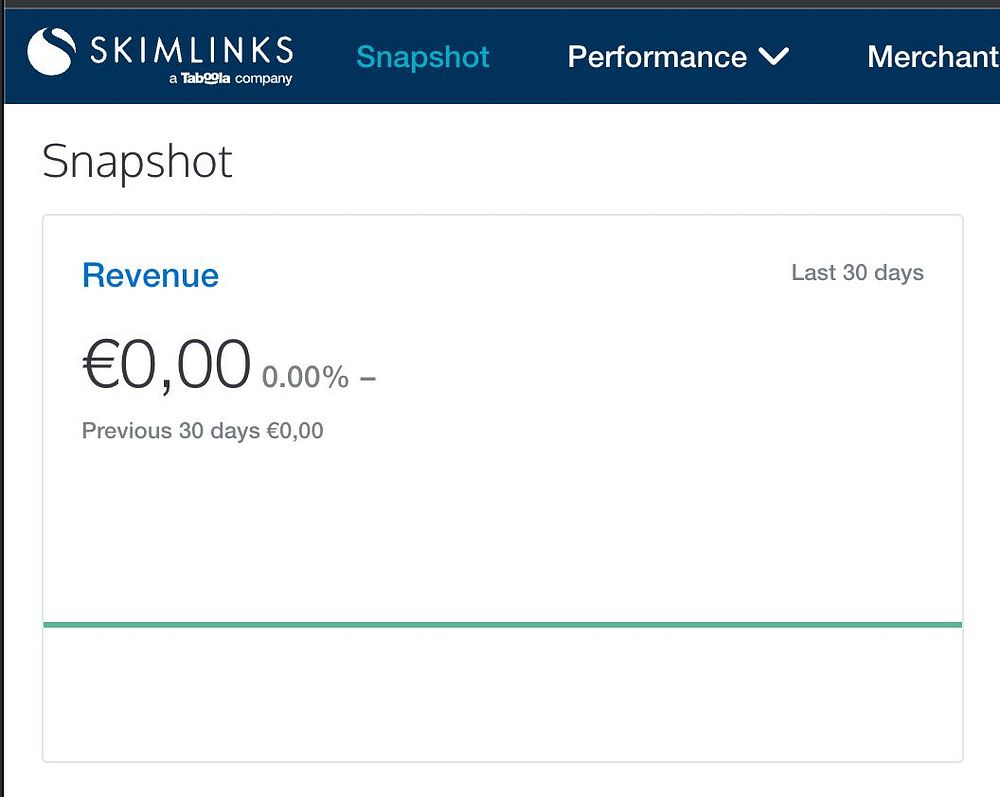Image resolution: width=1000 pixels, height=797 pixels.
Task: Expand the Performance dropdown chevron
Action: [774, 56]
